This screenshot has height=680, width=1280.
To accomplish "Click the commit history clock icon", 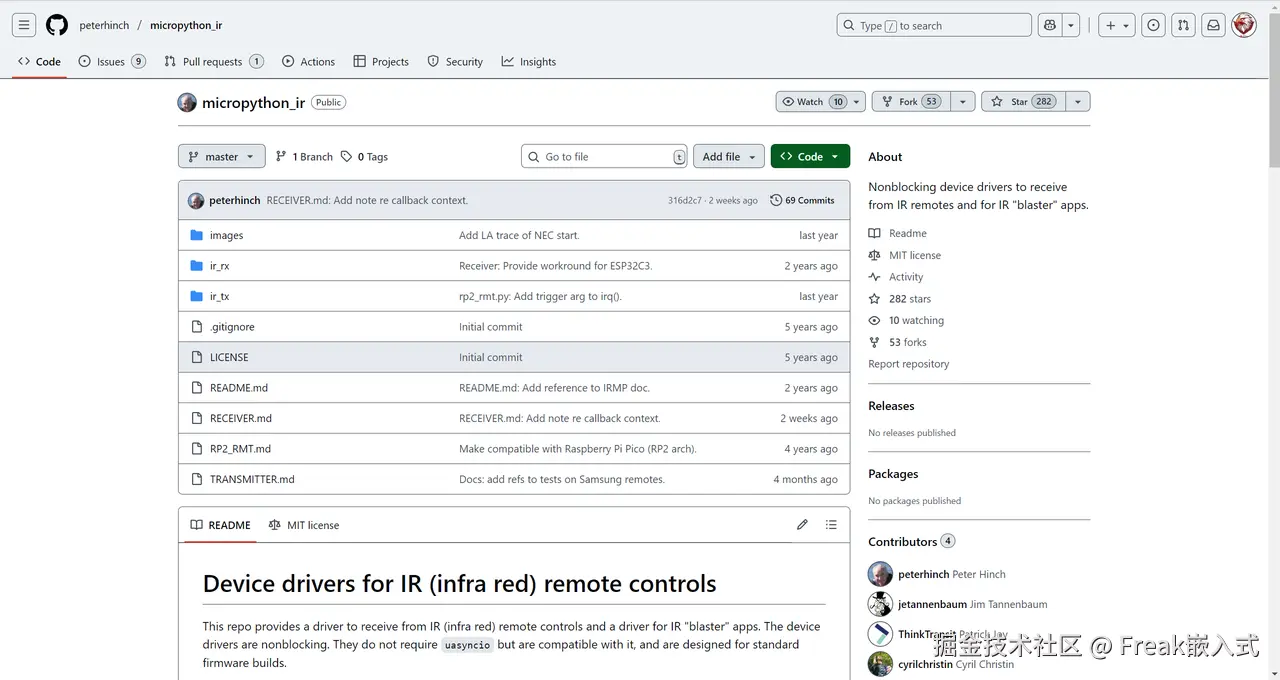I will [776, 200].
